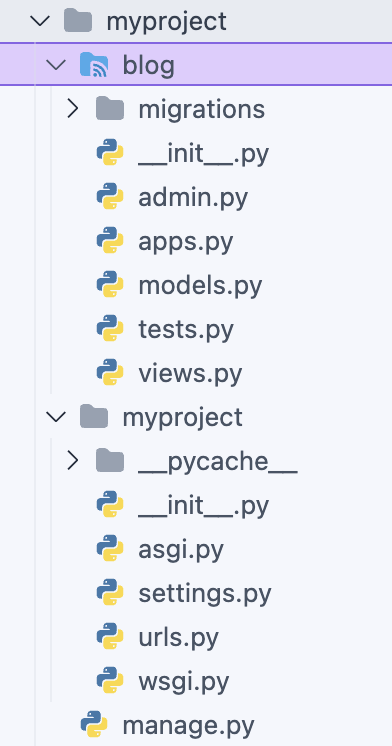Click the root myproject folder icon
Viewport: 392px width, 746px height.
tap(78, 21)
